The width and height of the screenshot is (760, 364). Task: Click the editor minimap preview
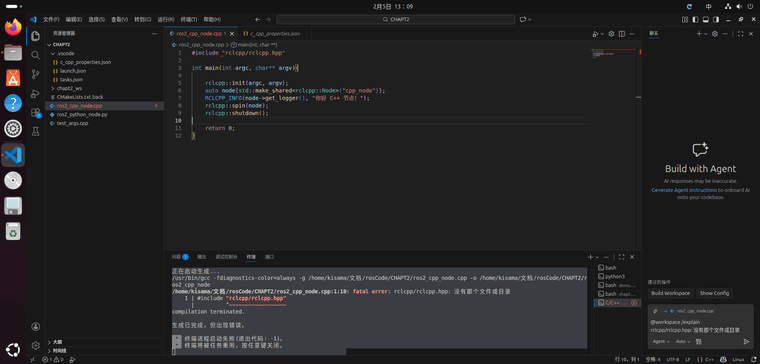tap(614, 54)
